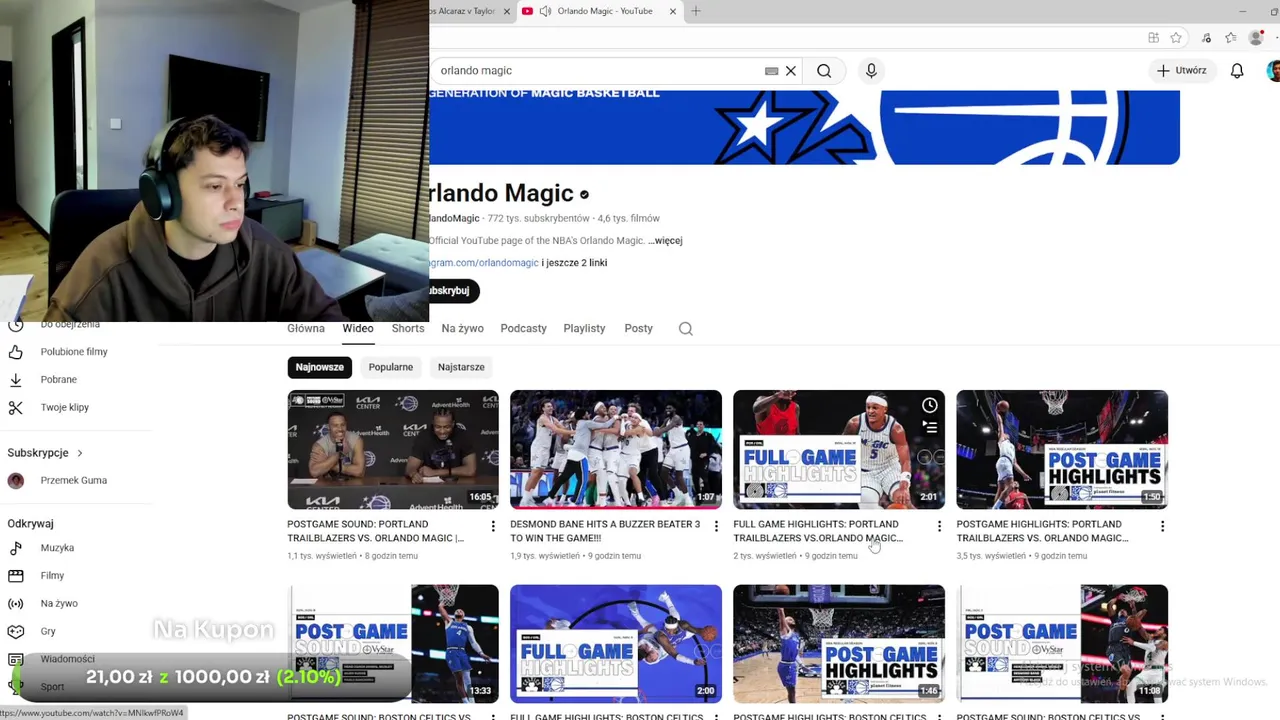Image resolution: width=1280 pixels, height=720 pixels.
Task: Click the Orlando Magic channel banner
Action: tap(804, 127)
